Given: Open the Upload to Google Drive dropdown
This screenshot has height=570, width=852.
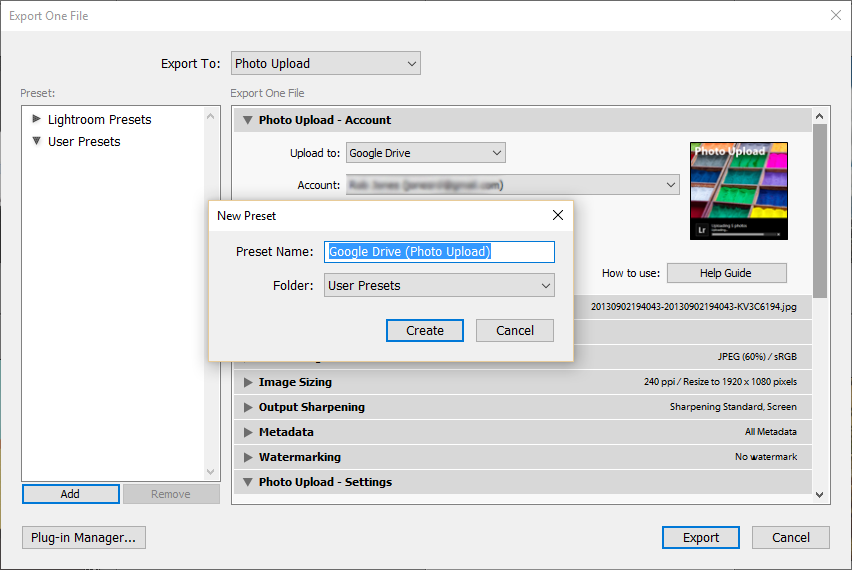Looking at the screenshot, I should (425, 153).
